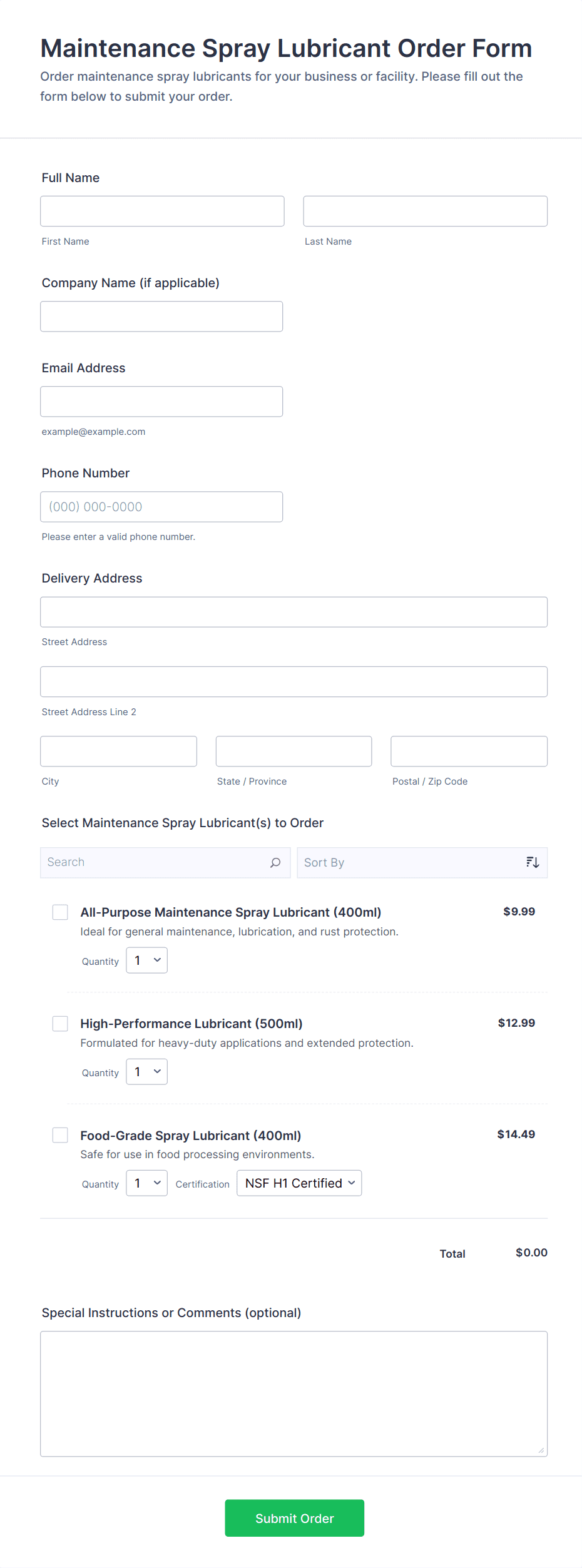
Task: Click the product Search box
Action: click(x=156, y=863)
